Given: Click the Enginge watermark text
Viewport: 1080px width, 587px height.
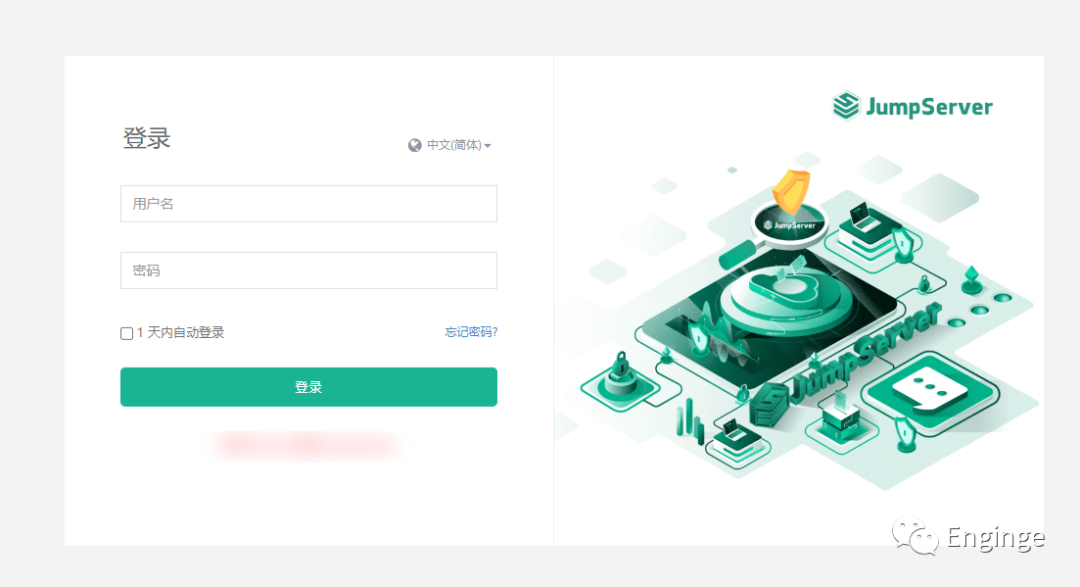Looking at the screenshot, I should point(996,537).
